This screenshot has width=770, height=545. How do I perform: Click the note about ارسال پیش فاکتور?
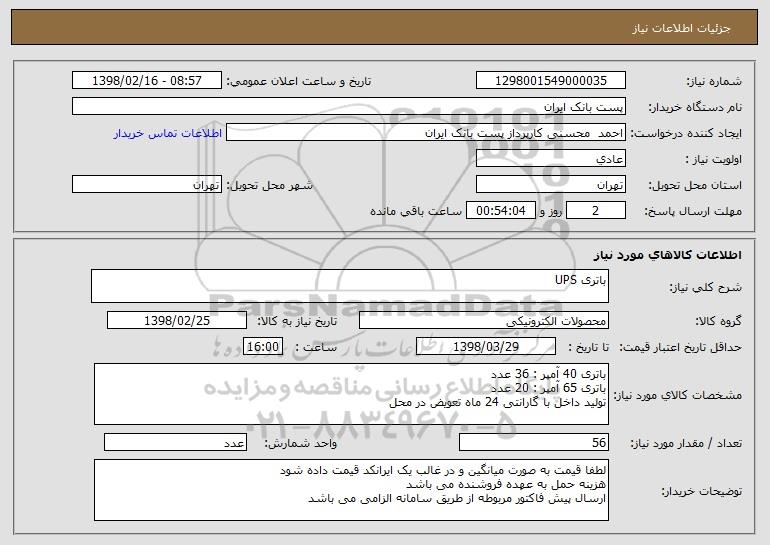click(457, 498)
